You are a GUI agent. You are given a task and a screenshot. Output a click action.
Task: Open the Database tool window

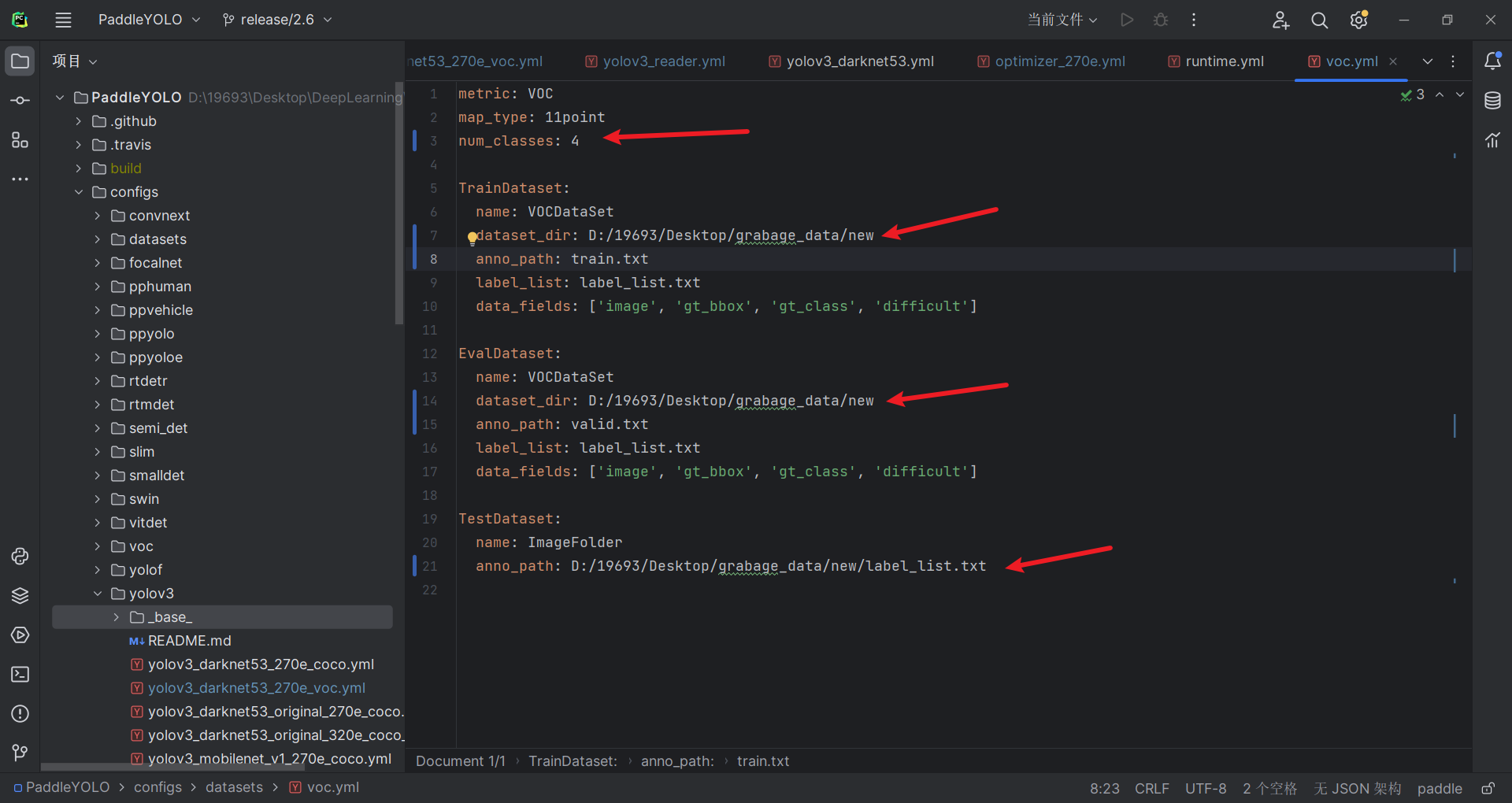point(1492,101)
